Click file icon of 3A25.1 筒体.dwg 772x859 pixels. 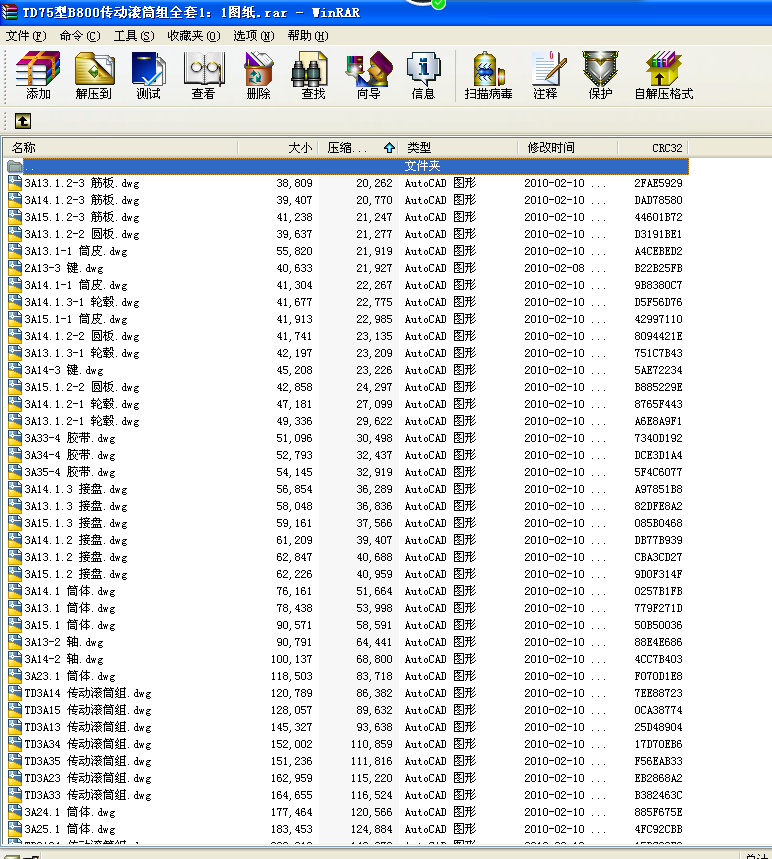[x=15, y=829]
